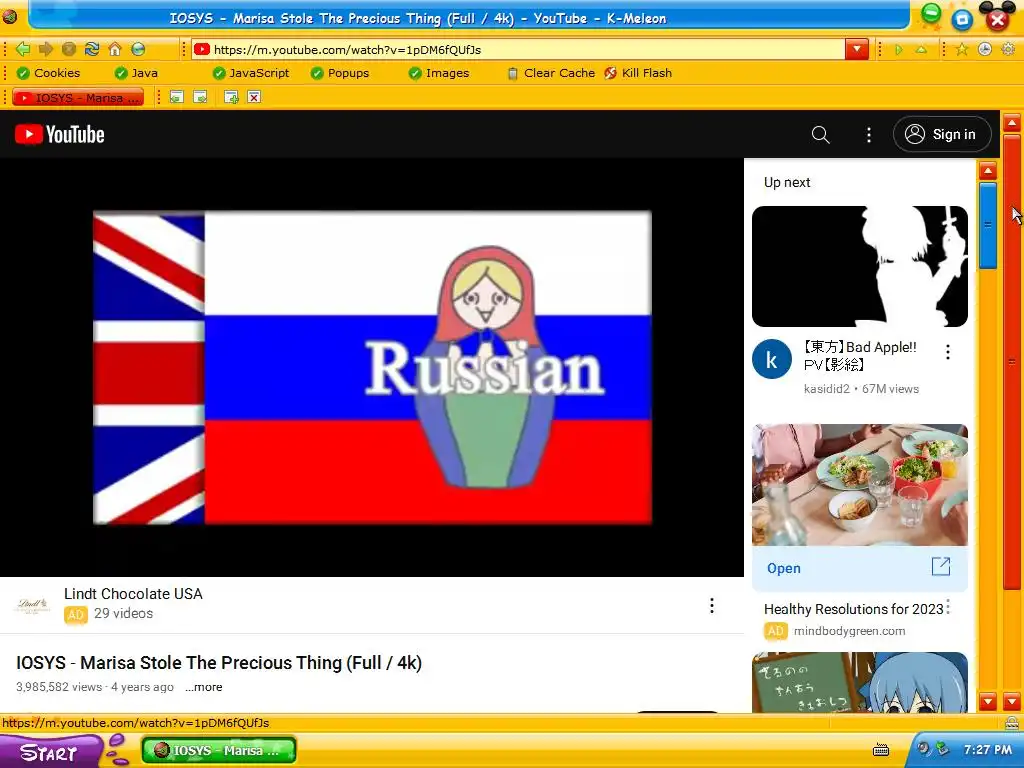
Task: Click the video player showing Russian flag
Action: coord(372,367)
